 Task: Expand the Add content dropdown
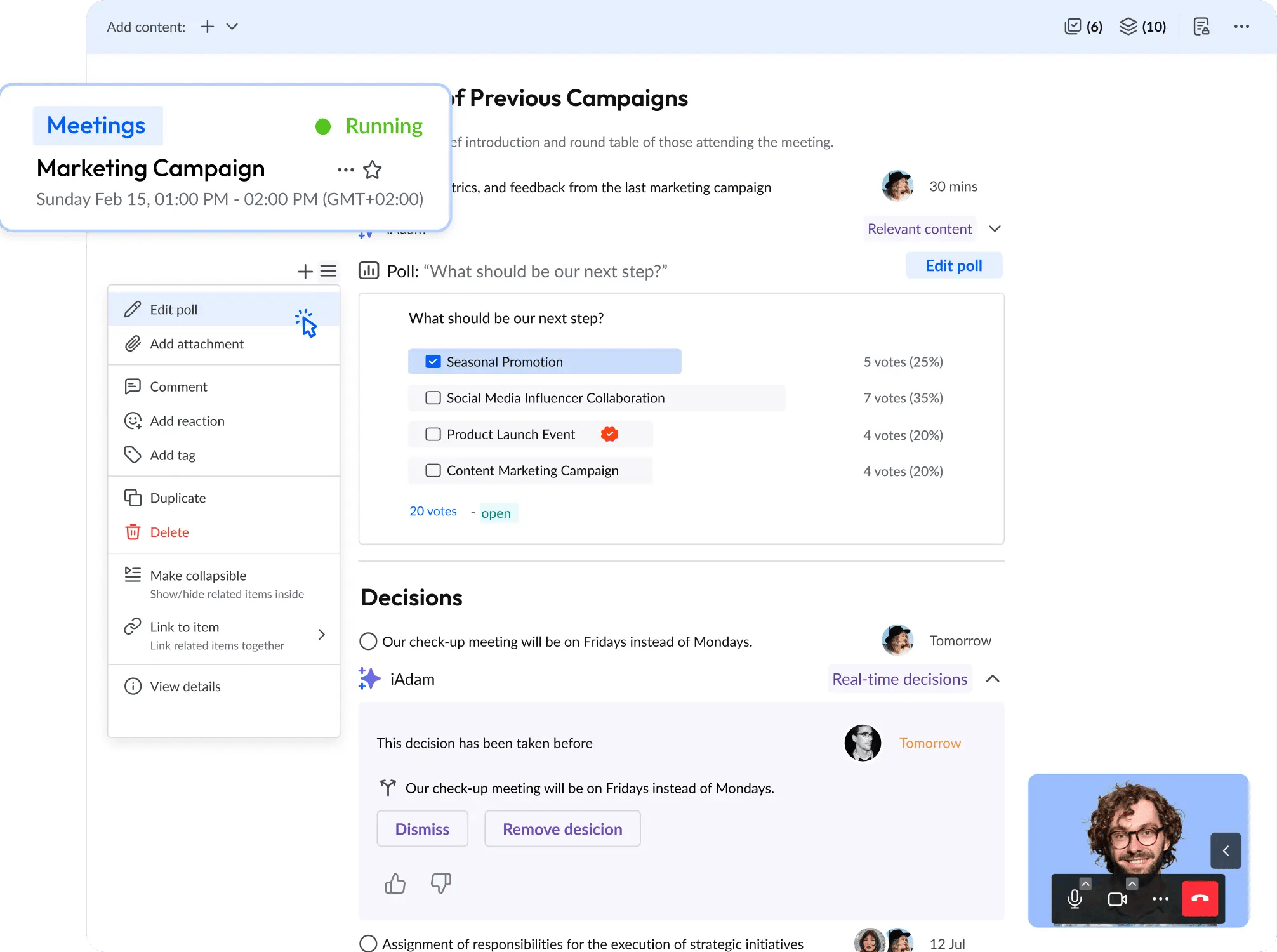click(x=232, y=27)
